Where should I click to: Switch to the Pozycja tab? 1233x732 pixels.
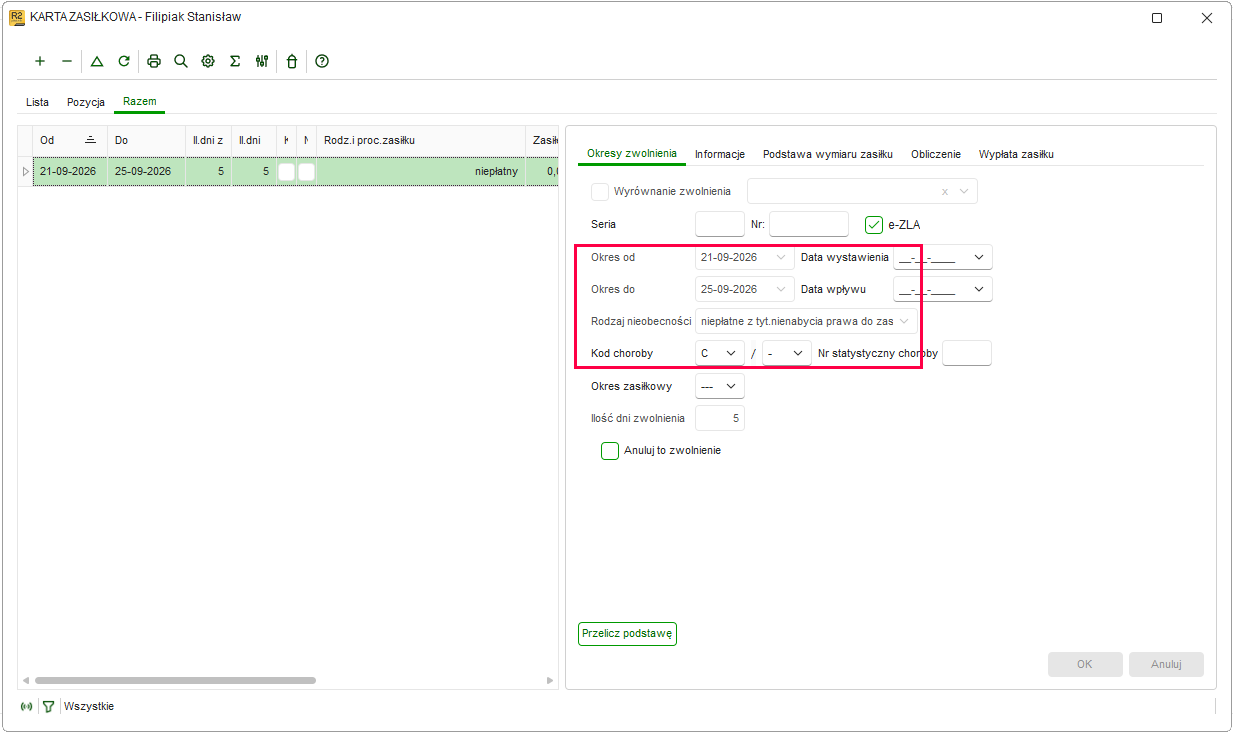click(86, 102)
